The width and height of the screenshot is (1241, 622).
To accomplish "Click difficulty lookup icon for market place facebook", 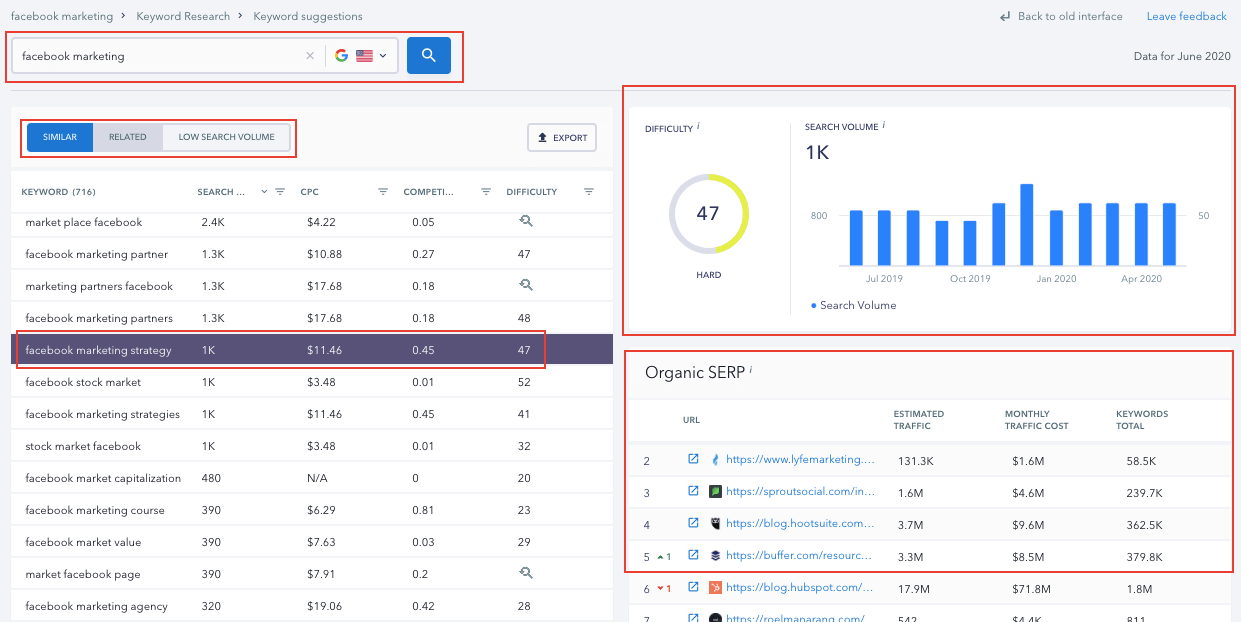I will [526, 222].
